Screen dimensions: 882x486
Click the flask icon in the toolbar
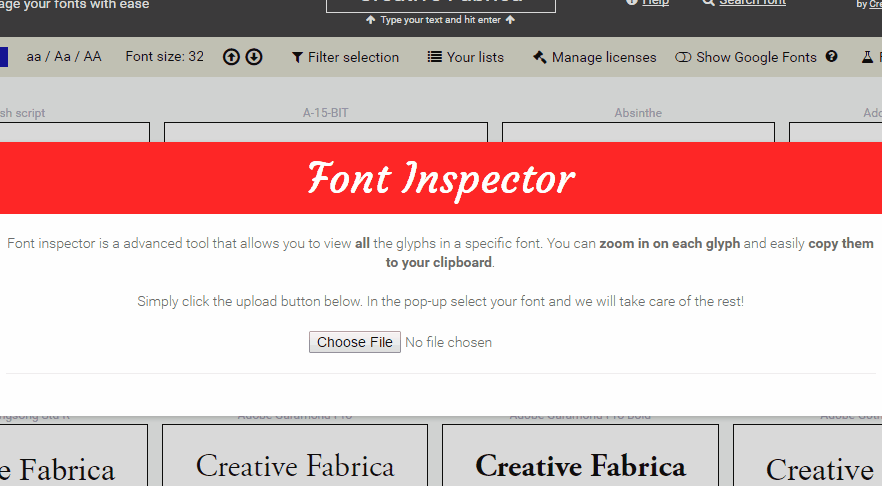pyautogui.click(x=867, y=57)
